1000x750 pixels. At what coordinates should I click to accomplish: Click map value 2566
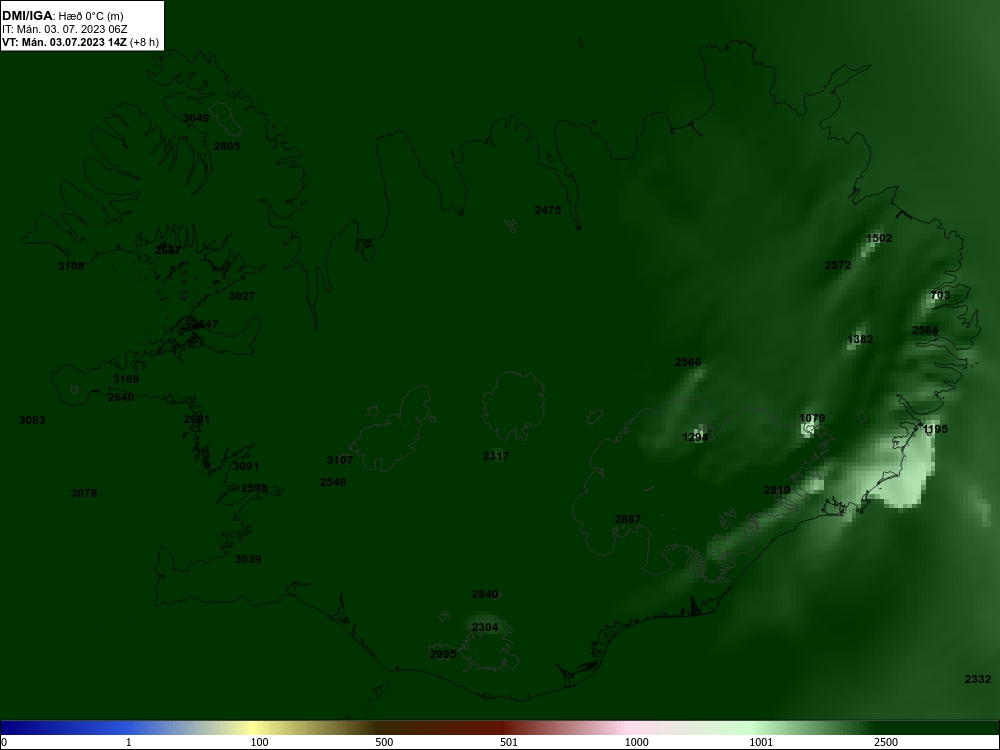688,362
